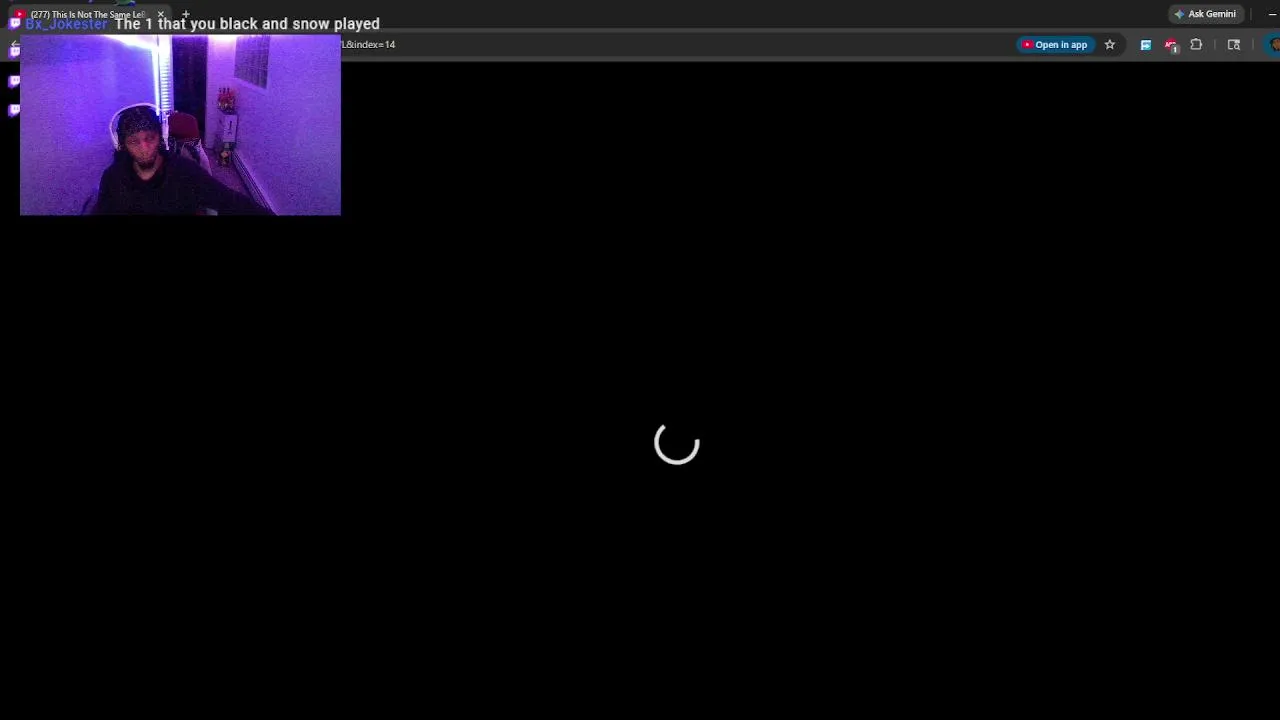Viewport: 1280px width, 720px height.
Task: Open a new browser tab
Action: coord(185,14)
